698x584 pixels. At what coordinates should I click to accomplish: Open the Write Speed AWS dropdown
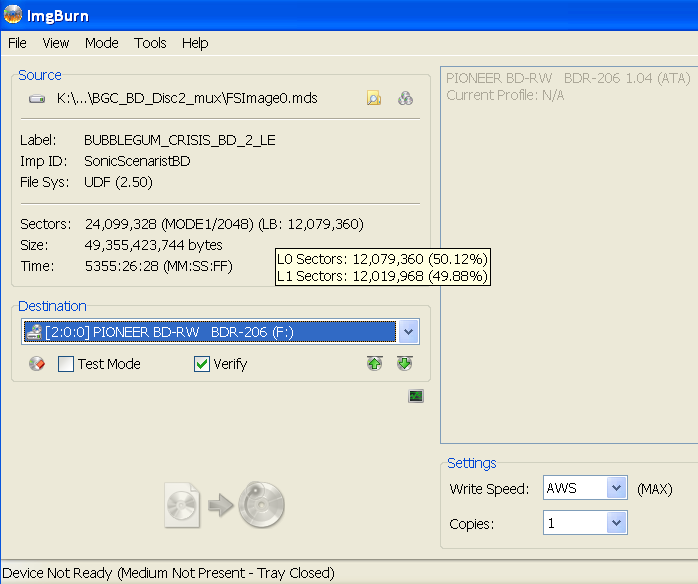[617, 488]
